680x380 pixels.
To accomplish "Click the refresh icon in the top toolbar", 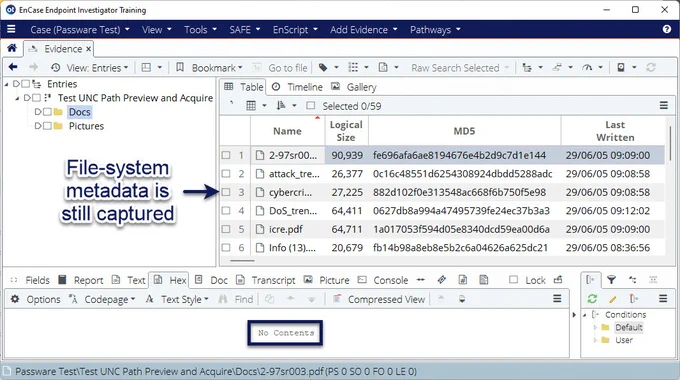I will 651,67.
